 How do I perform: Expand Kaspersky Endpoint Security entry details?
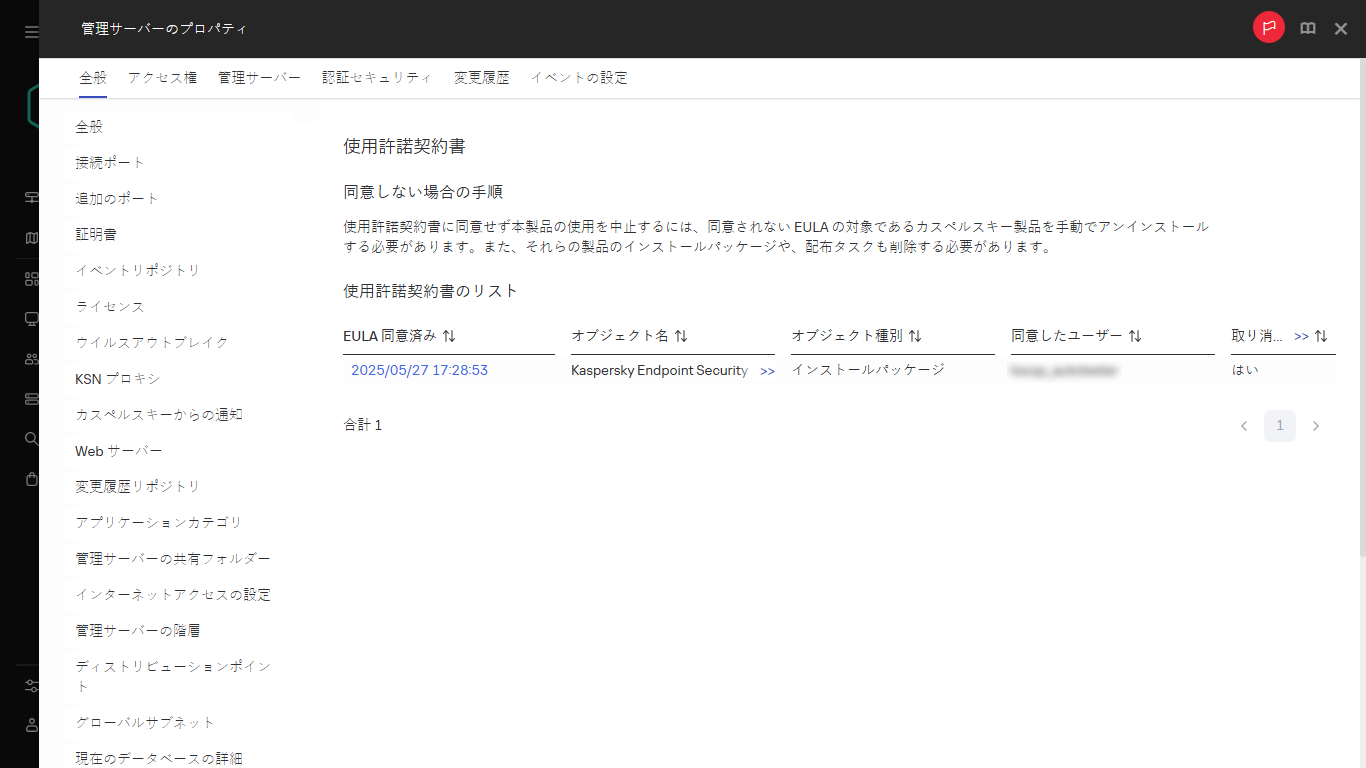click(x=768, y=370)
